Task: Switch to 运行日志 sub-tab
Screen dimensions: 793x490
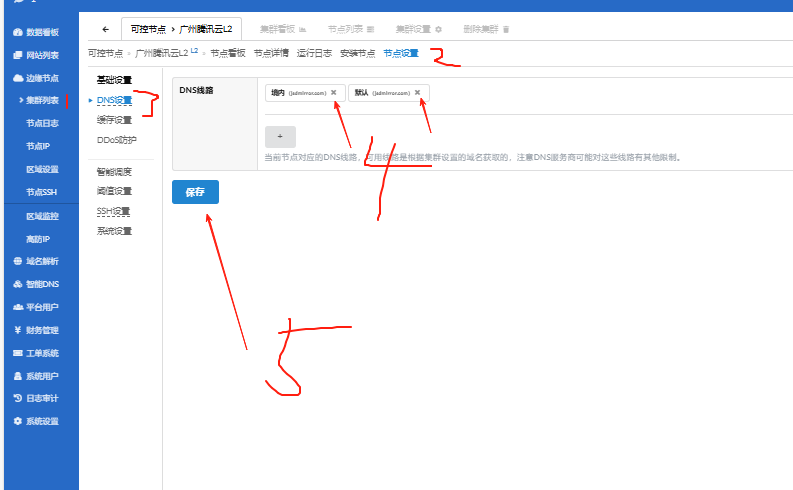Action: 314,53
